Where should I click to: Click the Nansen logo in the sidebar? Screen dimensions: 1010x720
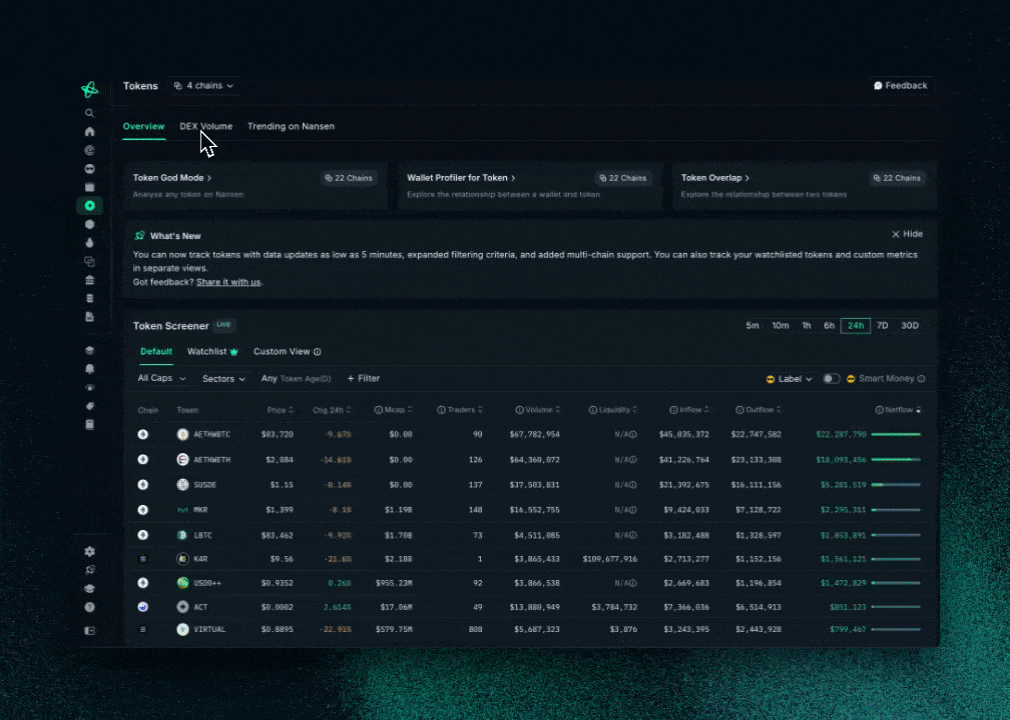coord(90,90)
